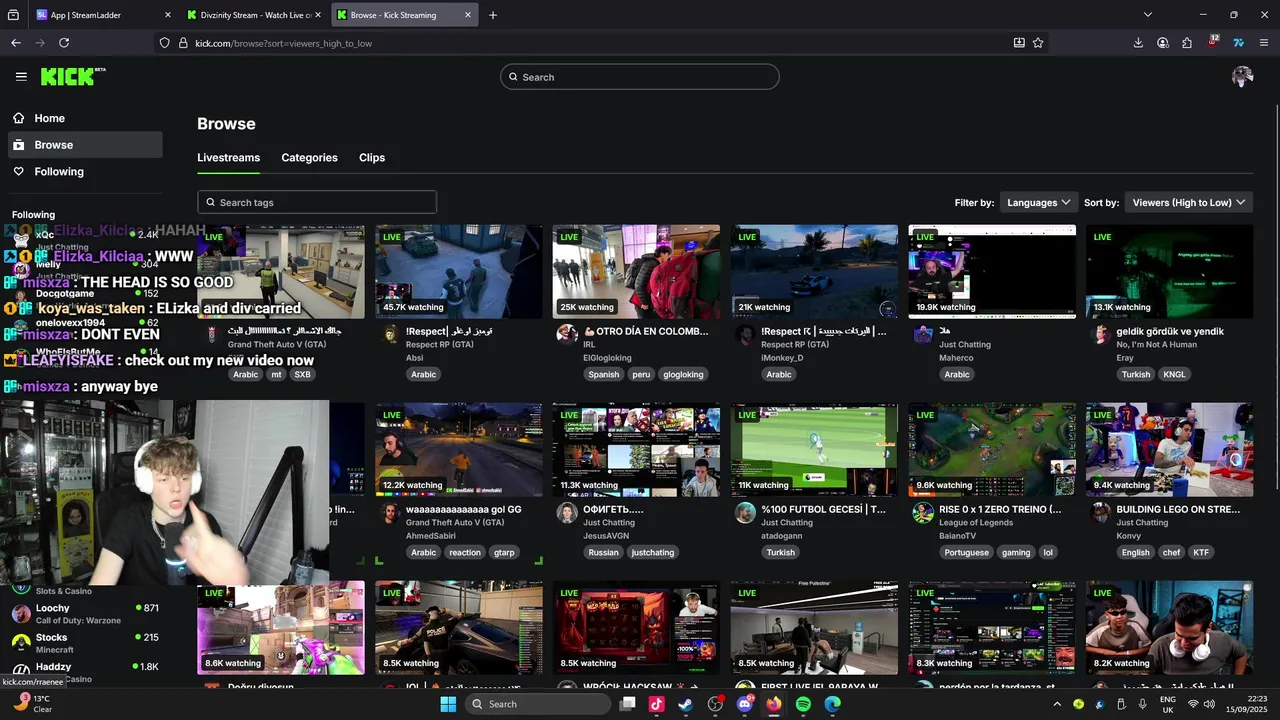Open the 'BUILDING LEGO ON STRE...' stream title
Image resolution: width=1280 pixels, height=720 pixels.
point(1177,509)
